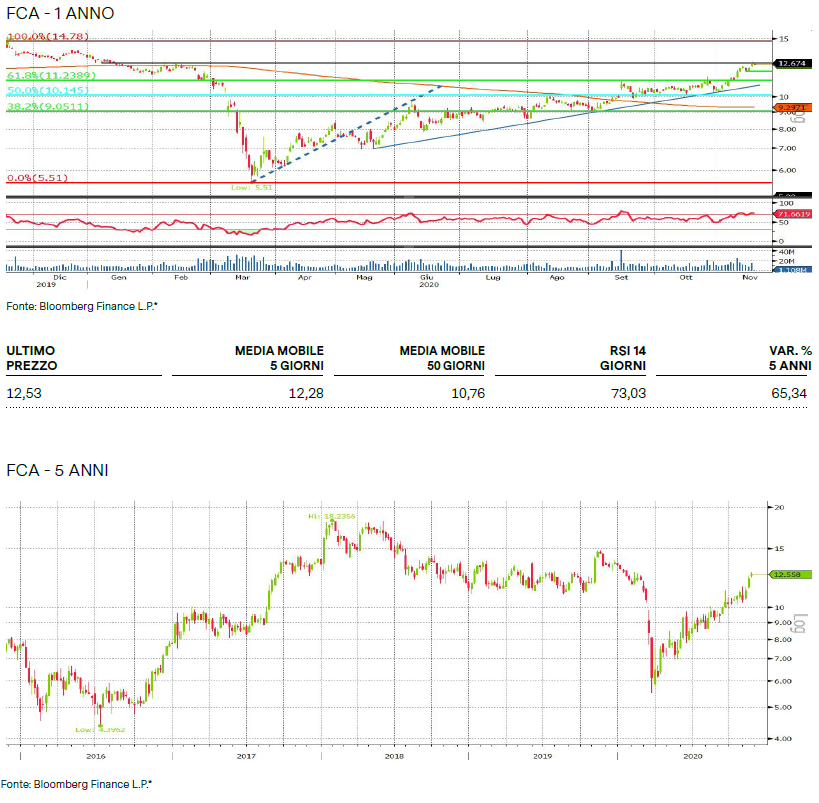Select the RSI value 73,03
Viewport: 819px width, 803px height.
click(628, 393)
